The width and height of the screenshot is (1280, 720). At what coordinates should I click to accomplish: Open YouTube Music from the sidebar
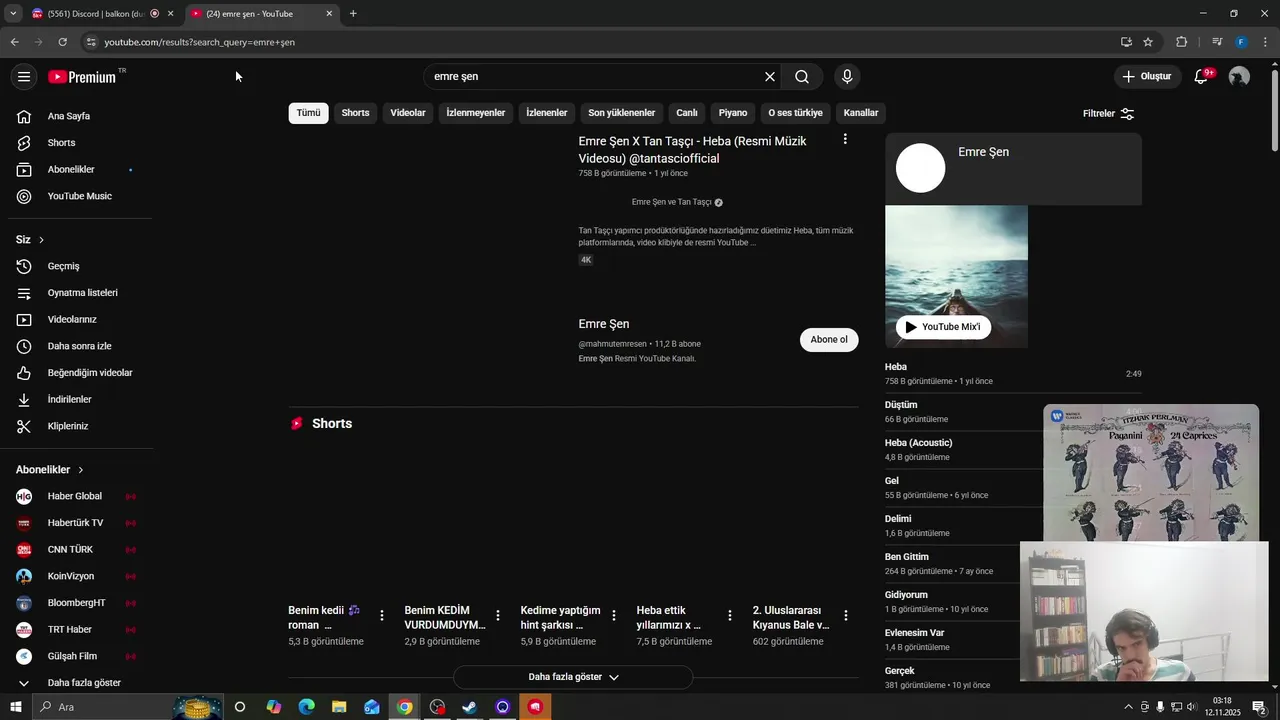point(76,196)
